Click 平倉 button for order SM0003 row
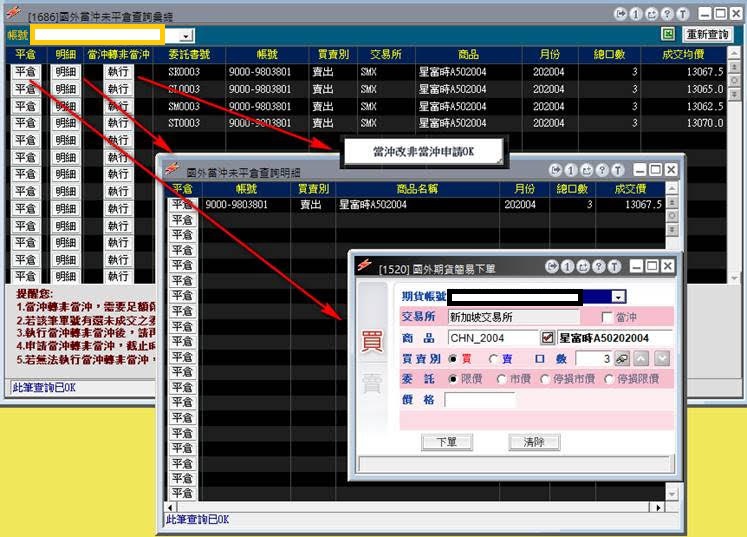 26,106
